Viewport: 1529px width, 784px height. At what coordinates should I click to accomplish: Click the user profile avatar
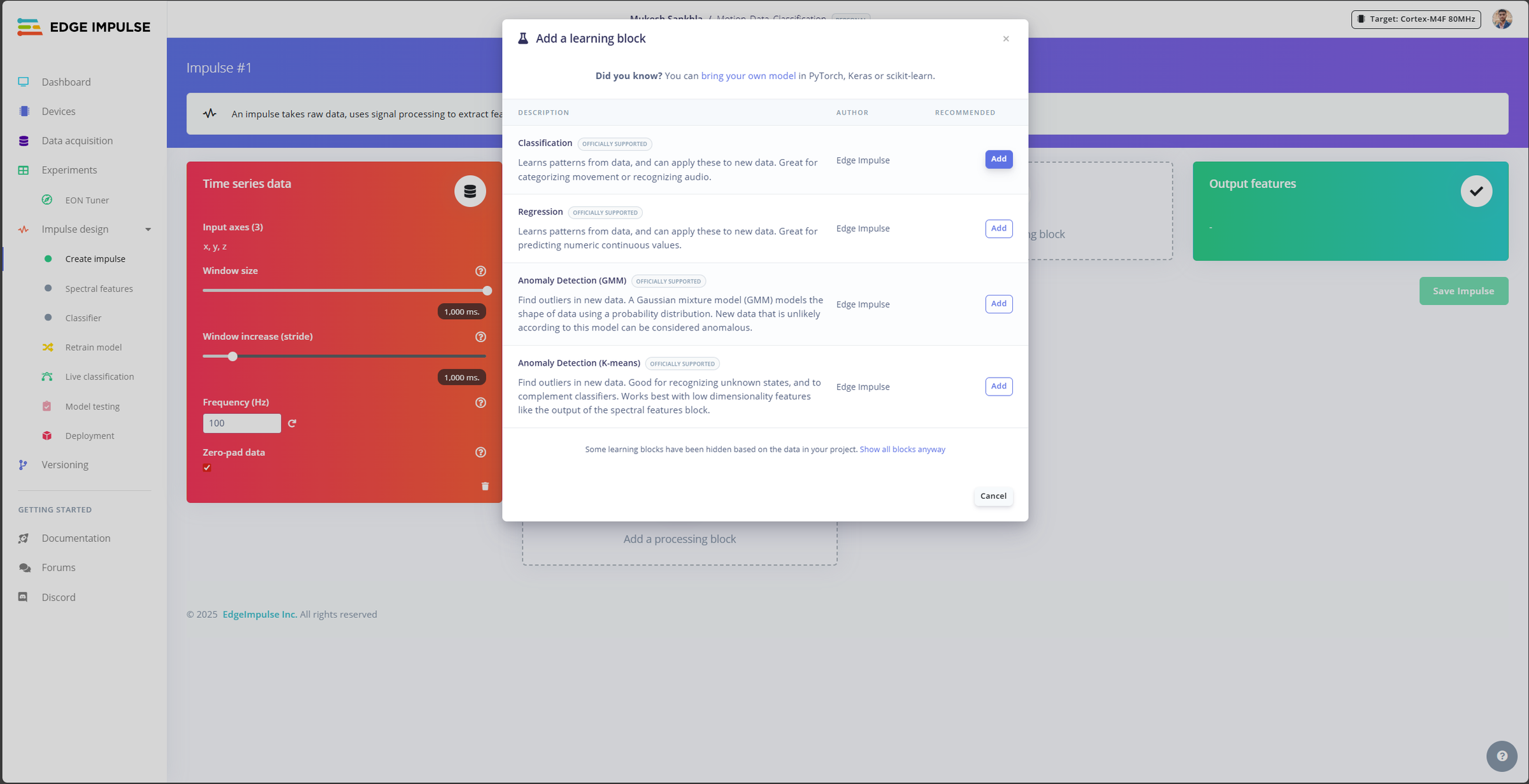coord(1502,19)
